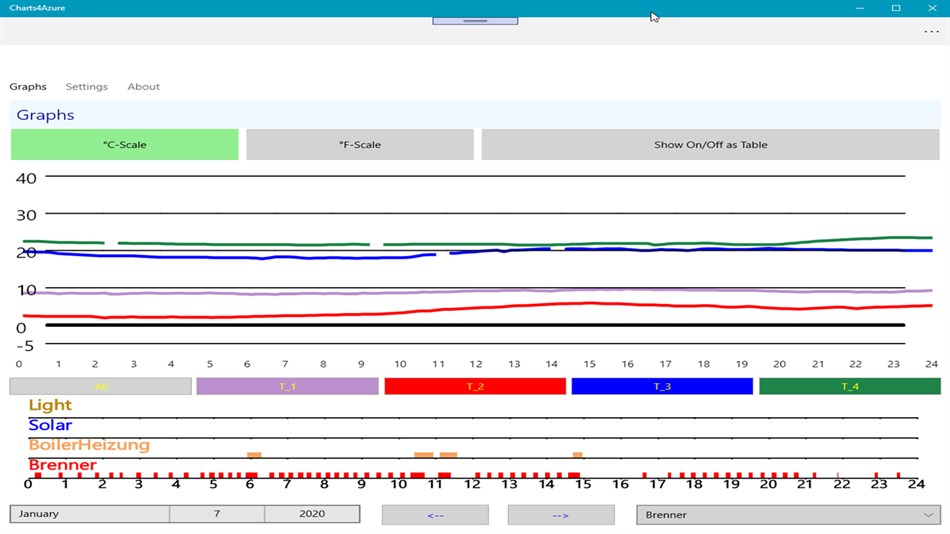
Task: Click the top handle bar under the title
Action: tap(475, 21)
